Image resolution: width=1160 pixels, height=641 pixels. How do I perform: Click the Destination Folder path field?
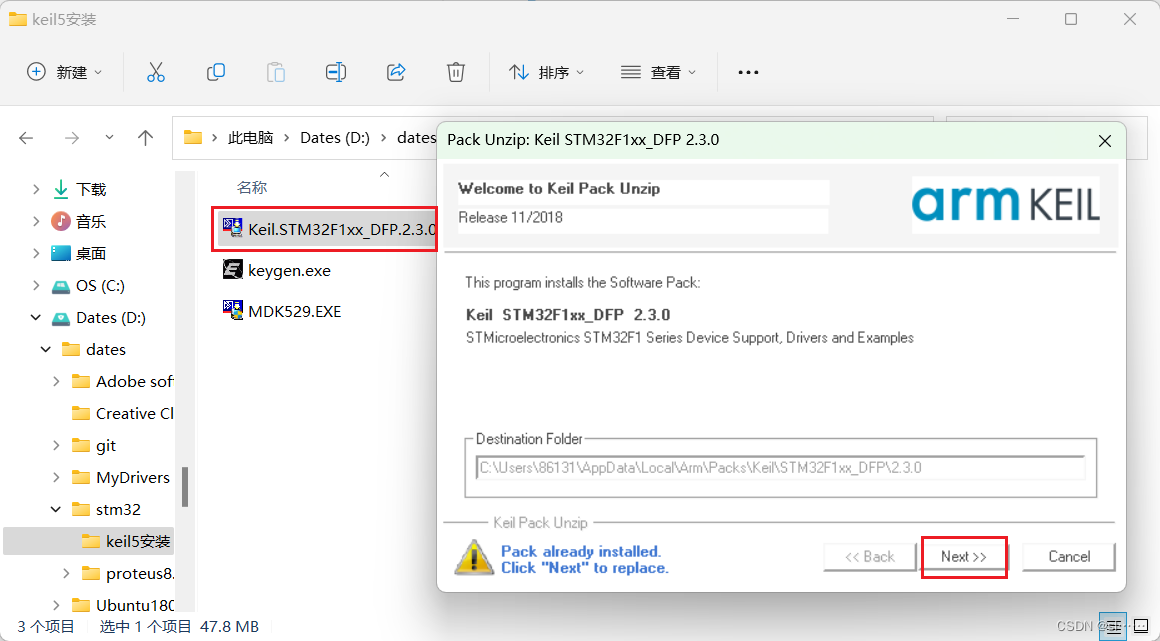point(780,468)
